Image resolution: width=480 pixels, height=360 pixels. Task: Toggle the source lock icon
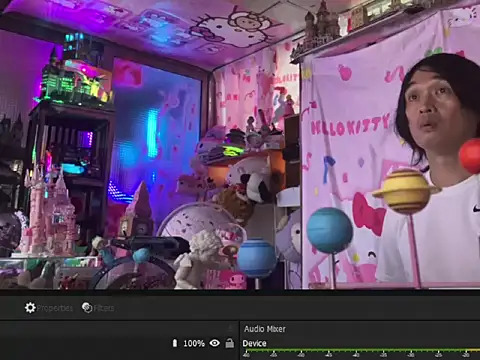(230, 343)
